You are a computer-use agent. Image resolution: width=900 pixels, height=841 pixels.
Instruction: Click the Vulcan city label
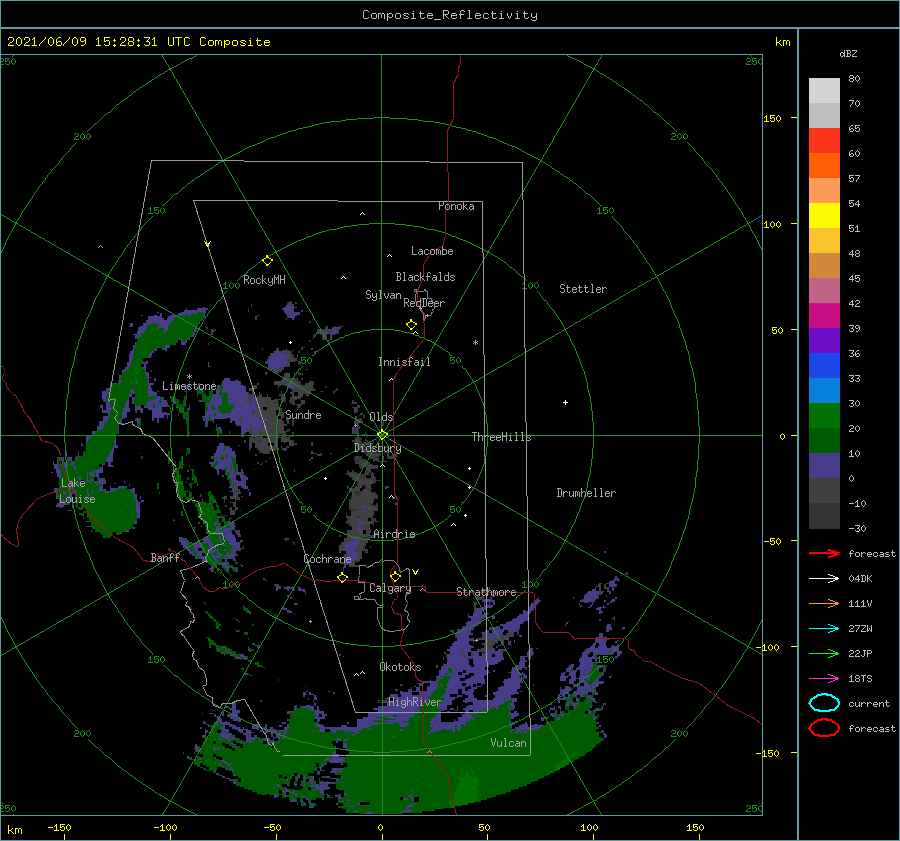(x=508, y=743)
